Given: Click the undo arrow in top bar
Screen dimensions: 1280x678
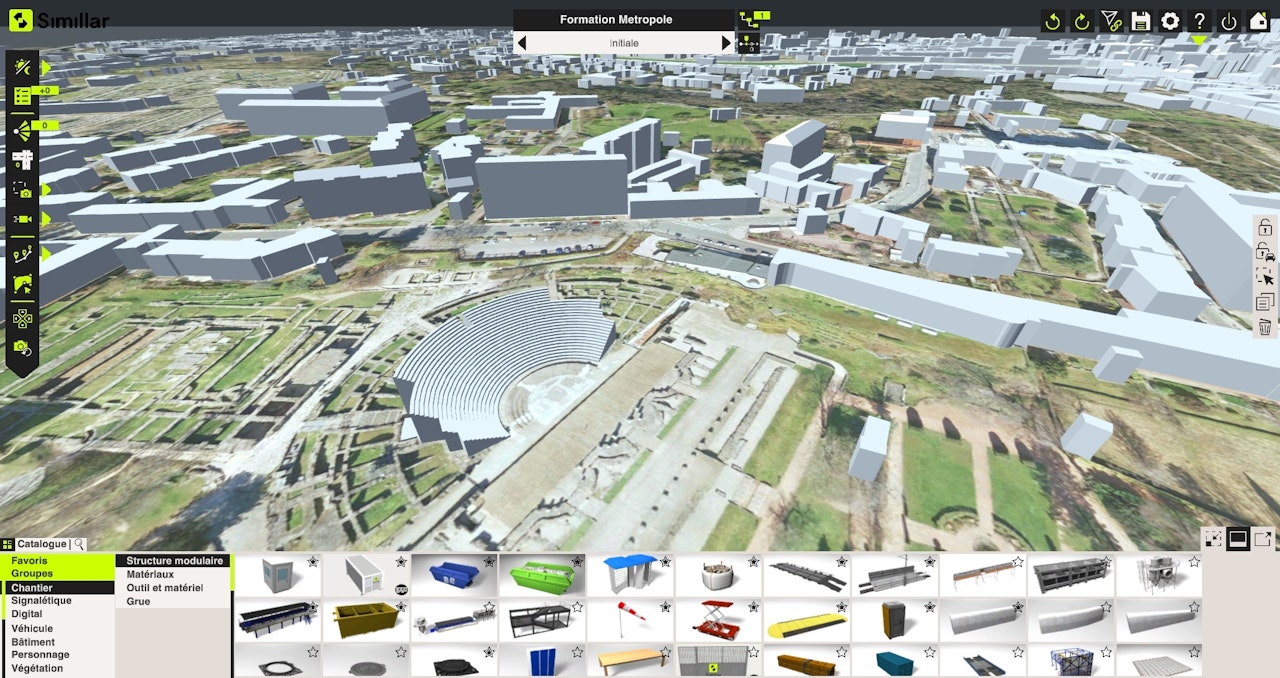Looking at the screenshot, I should pyautogui.click(x=1052, y=21).
